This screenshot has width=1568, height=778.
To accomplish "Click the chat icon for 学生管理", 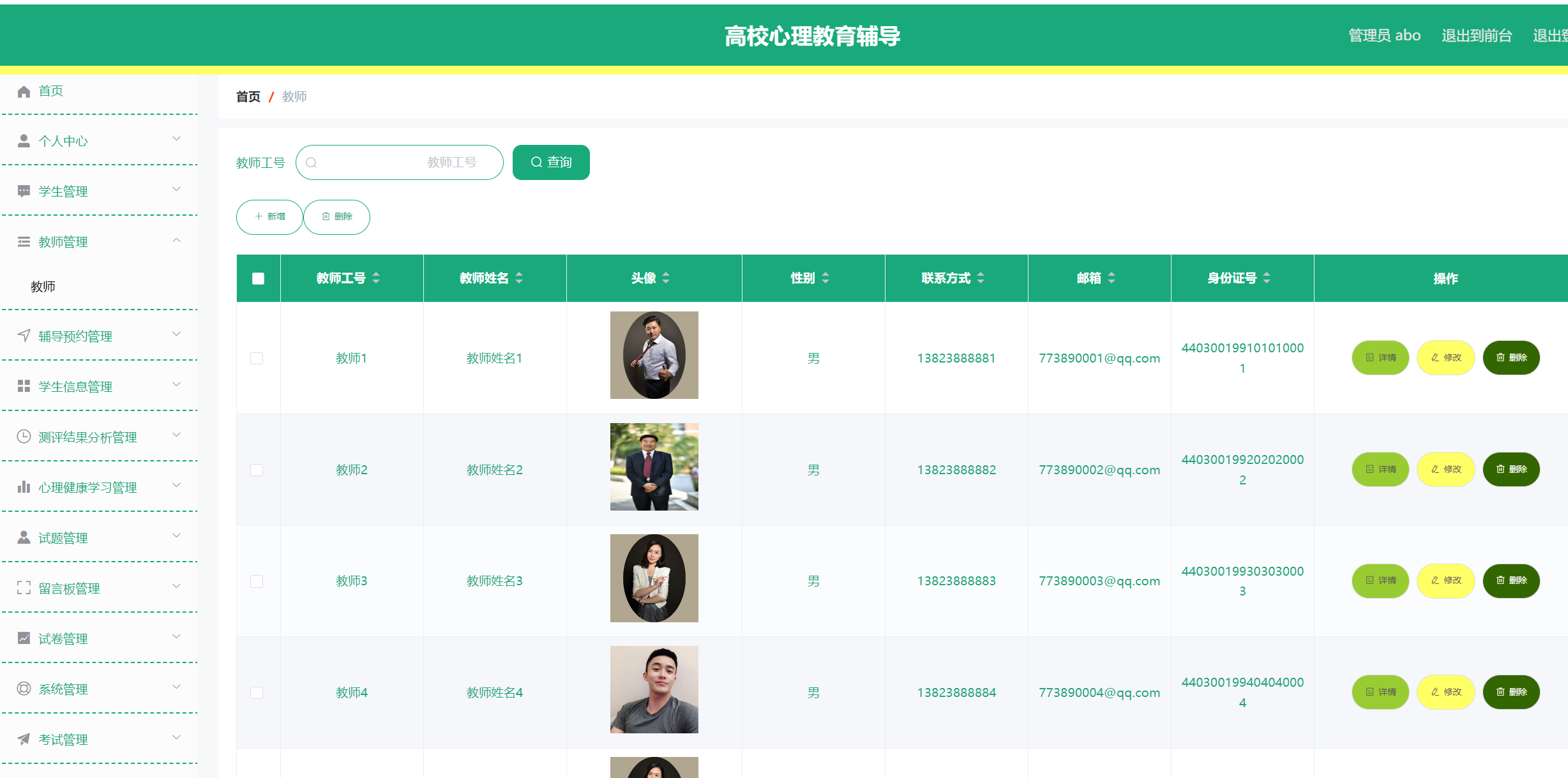I will point(24,191).
